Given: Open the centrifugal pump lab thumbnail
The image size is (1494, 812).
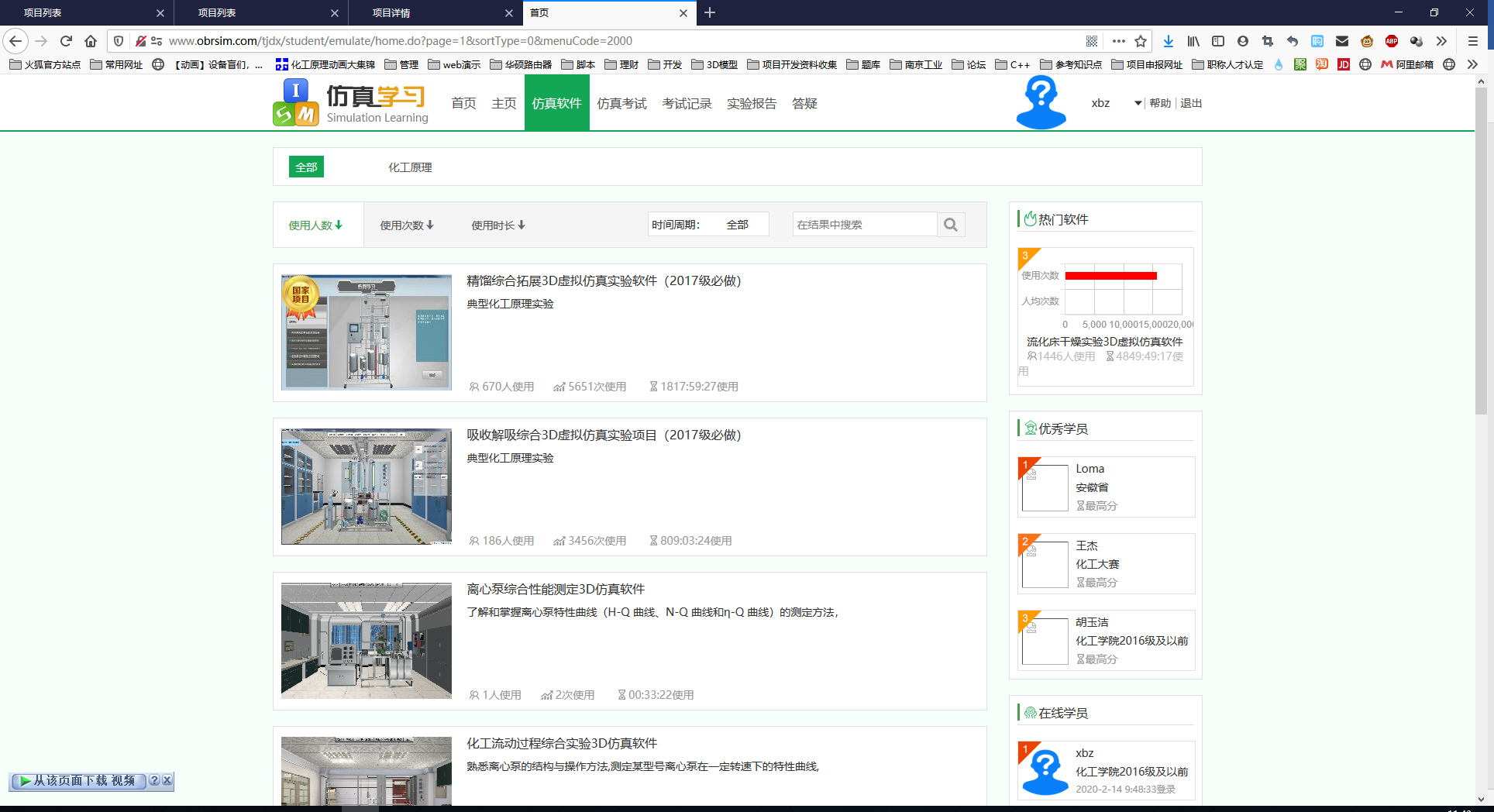Looking at the screenshot, I should click(x=367, y=641).
